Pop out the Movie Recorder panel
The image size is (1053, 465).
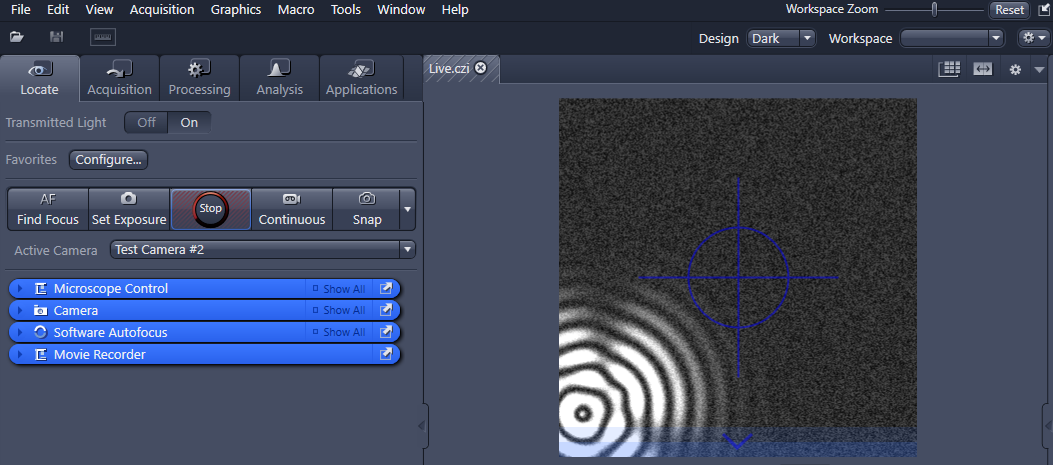(386, 355)
